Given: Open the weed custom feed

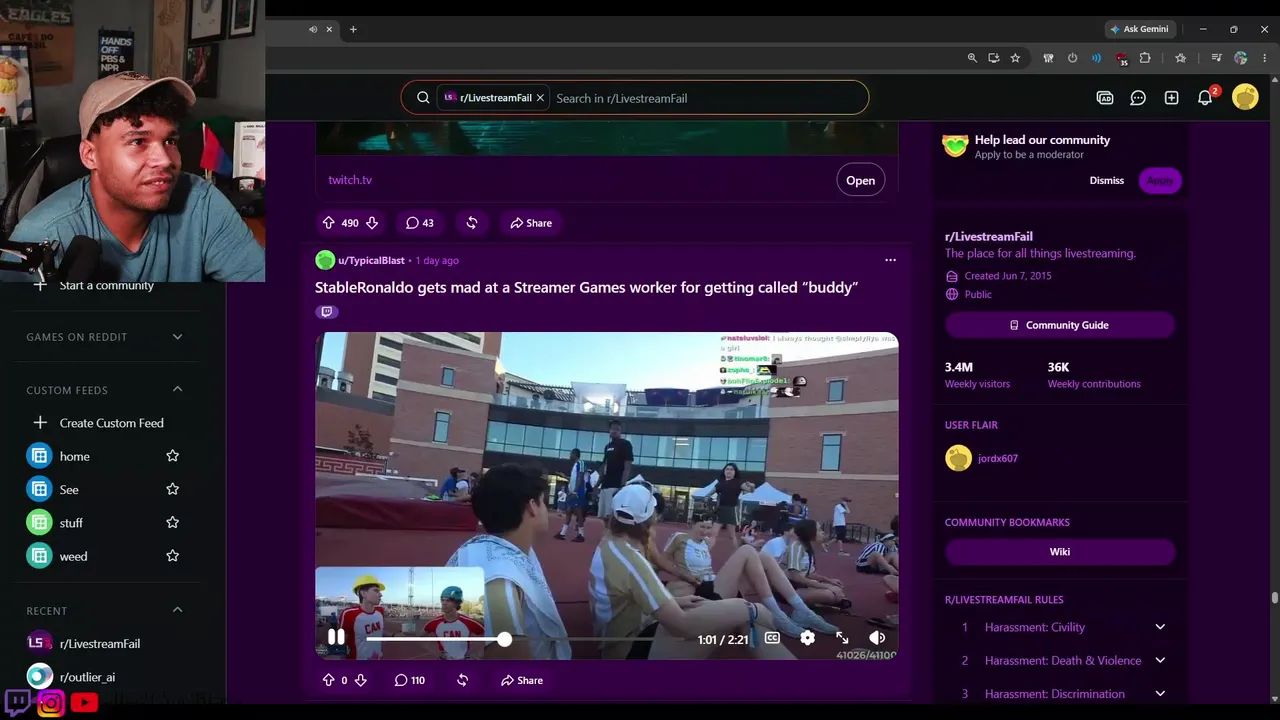Looking at the screenshot, I should pos(73,556).
